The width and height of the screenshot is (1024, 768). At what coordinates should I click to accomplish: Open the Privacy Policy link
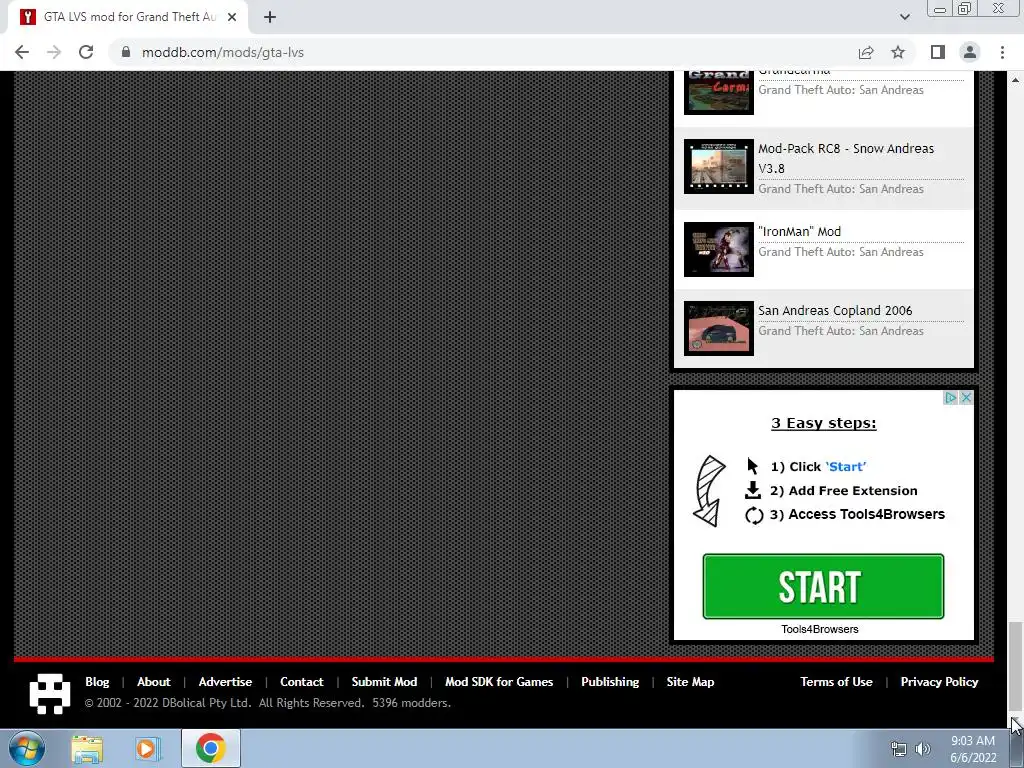point(939,682)
